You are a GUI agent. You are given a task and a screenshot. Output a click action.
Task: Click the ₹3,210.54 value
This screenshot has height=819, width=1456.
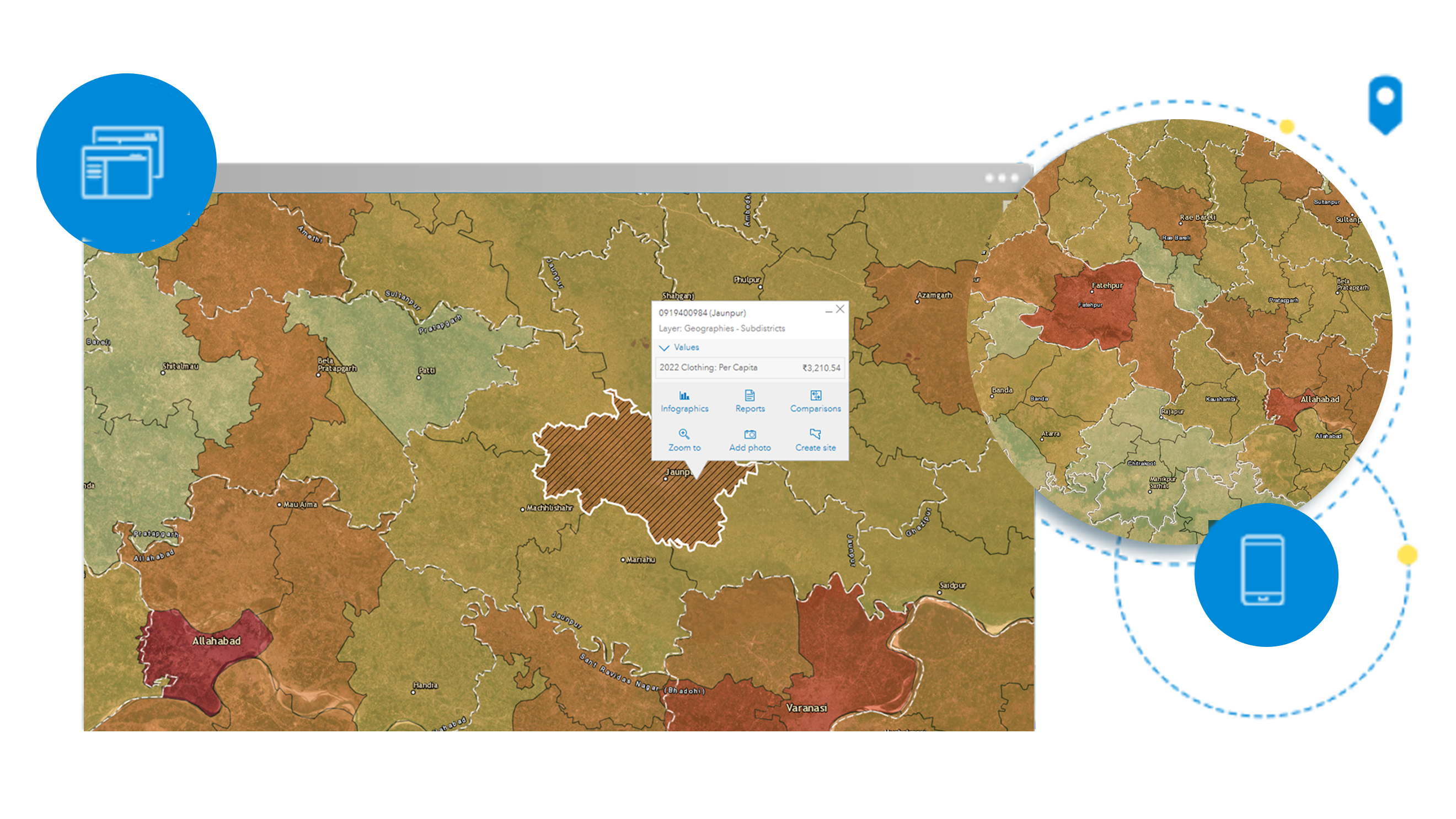pyautogui.click(x=821, y=368)
